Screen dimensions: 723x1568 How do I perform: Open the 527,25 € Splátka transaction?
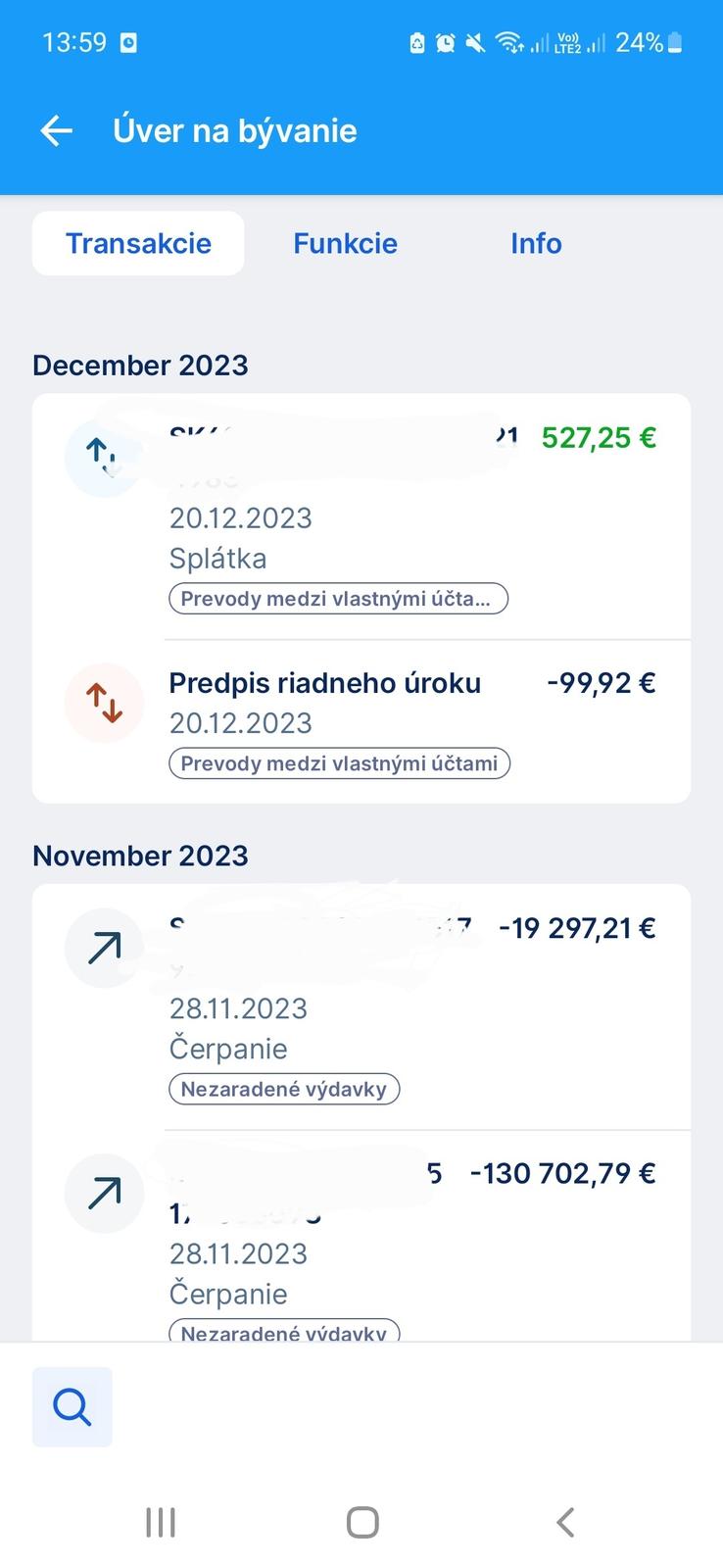(x=411, y=519)
